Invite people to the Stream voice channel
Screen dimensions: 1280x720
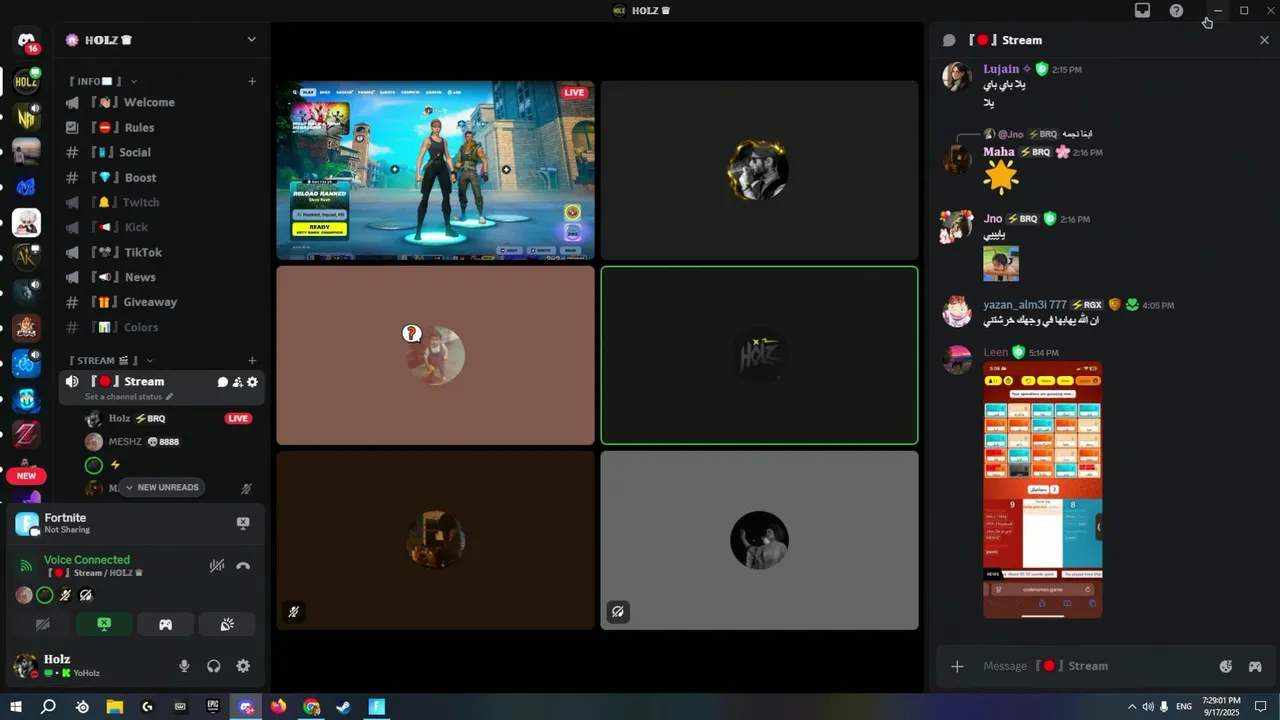pyautogui.click(x=237, y=382)
